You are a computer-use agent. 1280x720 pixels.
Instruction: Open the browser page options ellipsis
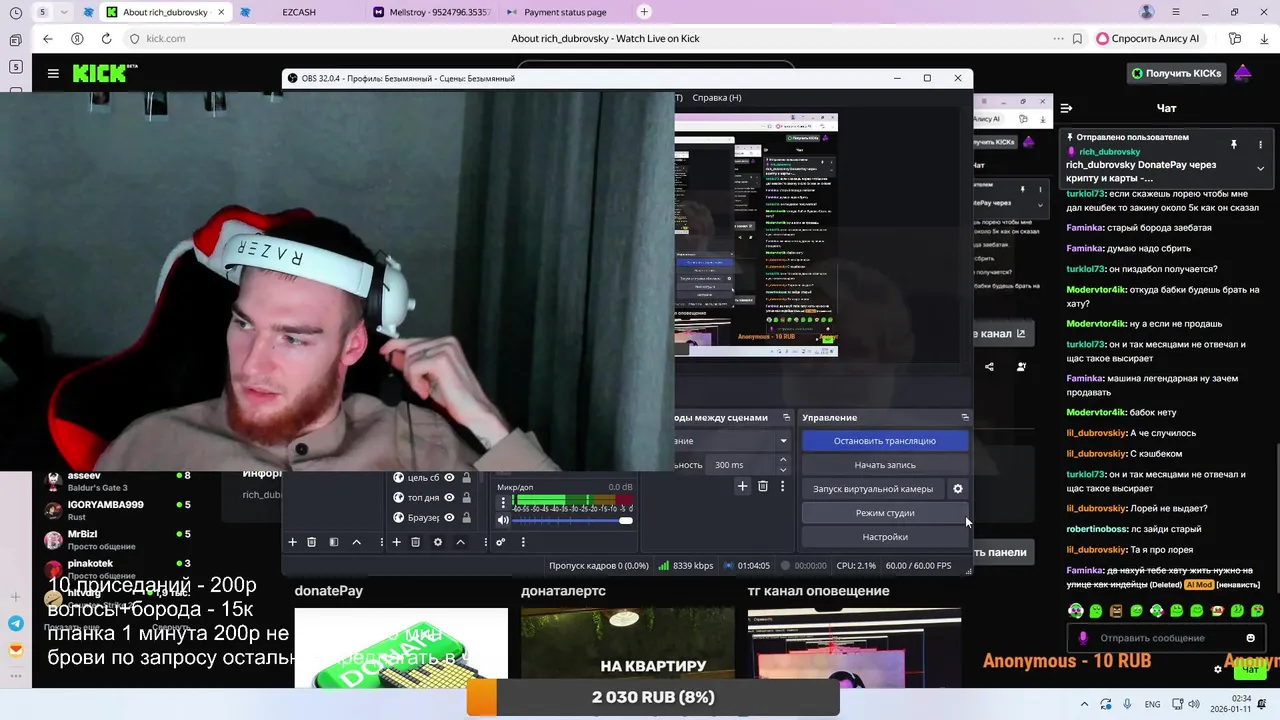tap(1058, 38)
